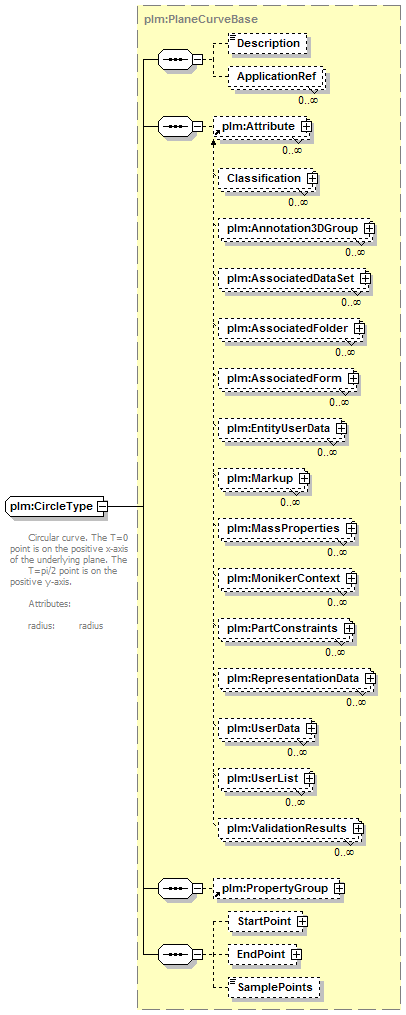
Task: Click the sequence compositor icon beside plm:PropertyGroup
Action: [175, 889]
